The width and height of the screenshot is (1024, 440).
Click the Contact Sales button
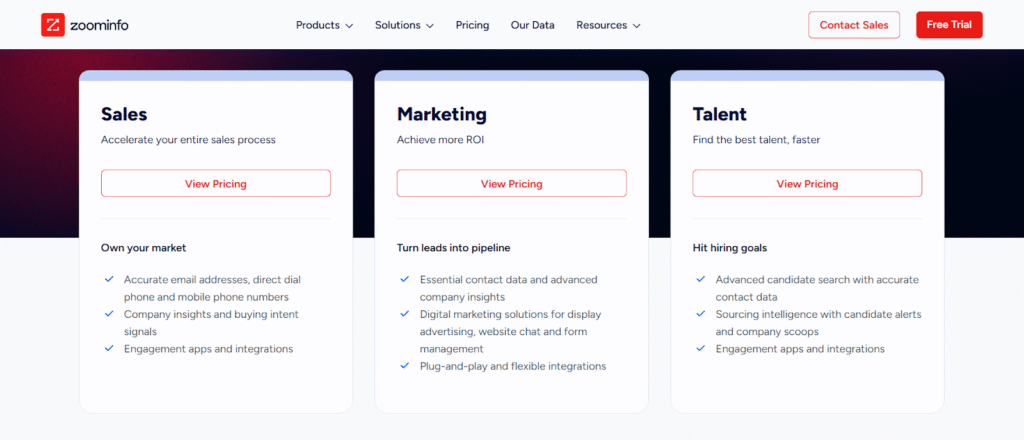coord(854,25)
